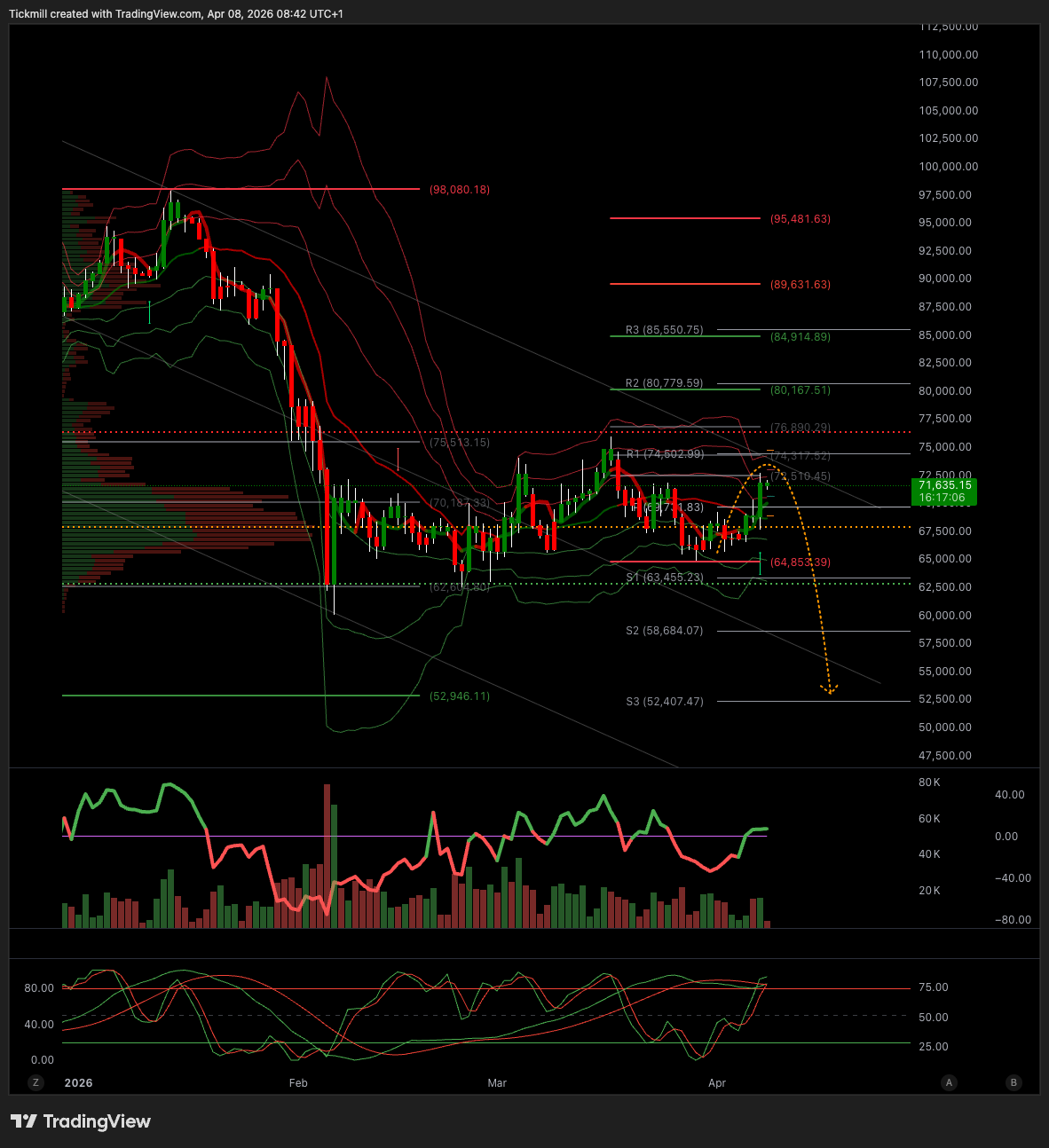Click the 100,000.00 mark on the price scale
This screenshot has height=1148, width=1049.
click(948, 167)
